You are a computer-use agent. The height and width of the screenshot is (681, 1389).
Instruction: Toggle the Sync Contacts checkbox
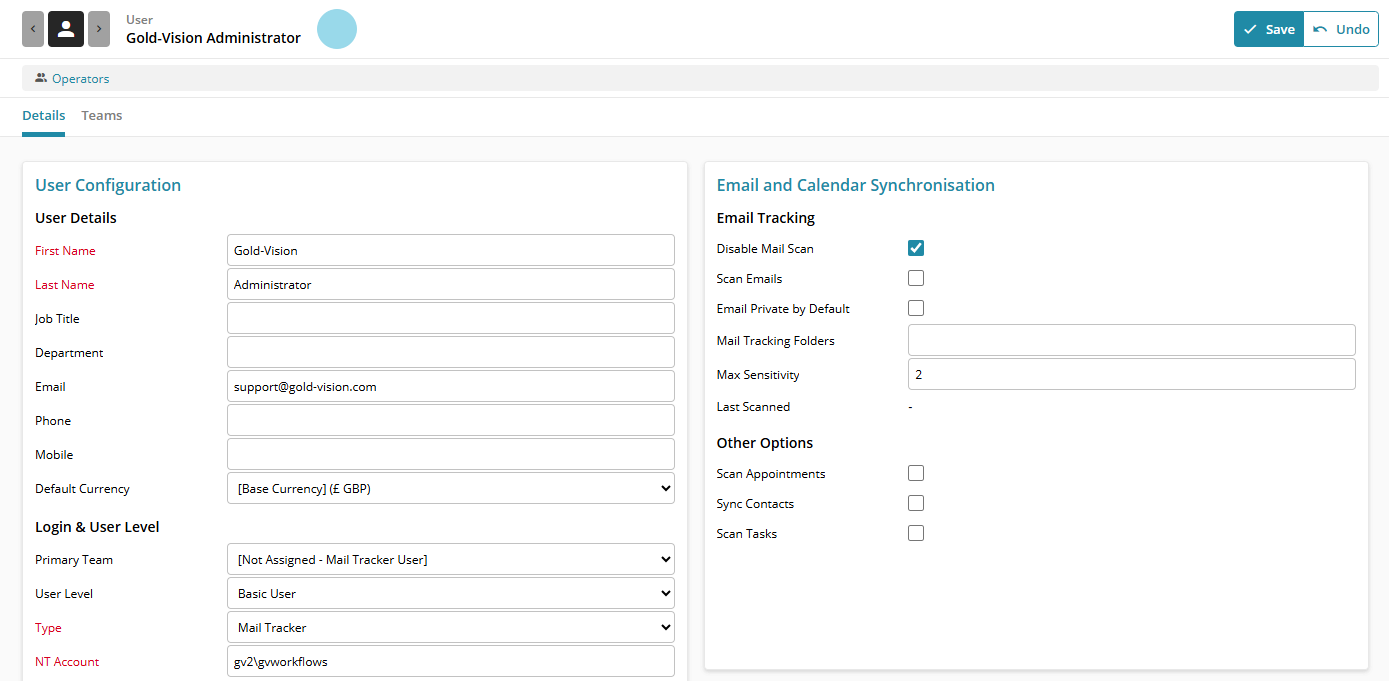pos(916,503)
